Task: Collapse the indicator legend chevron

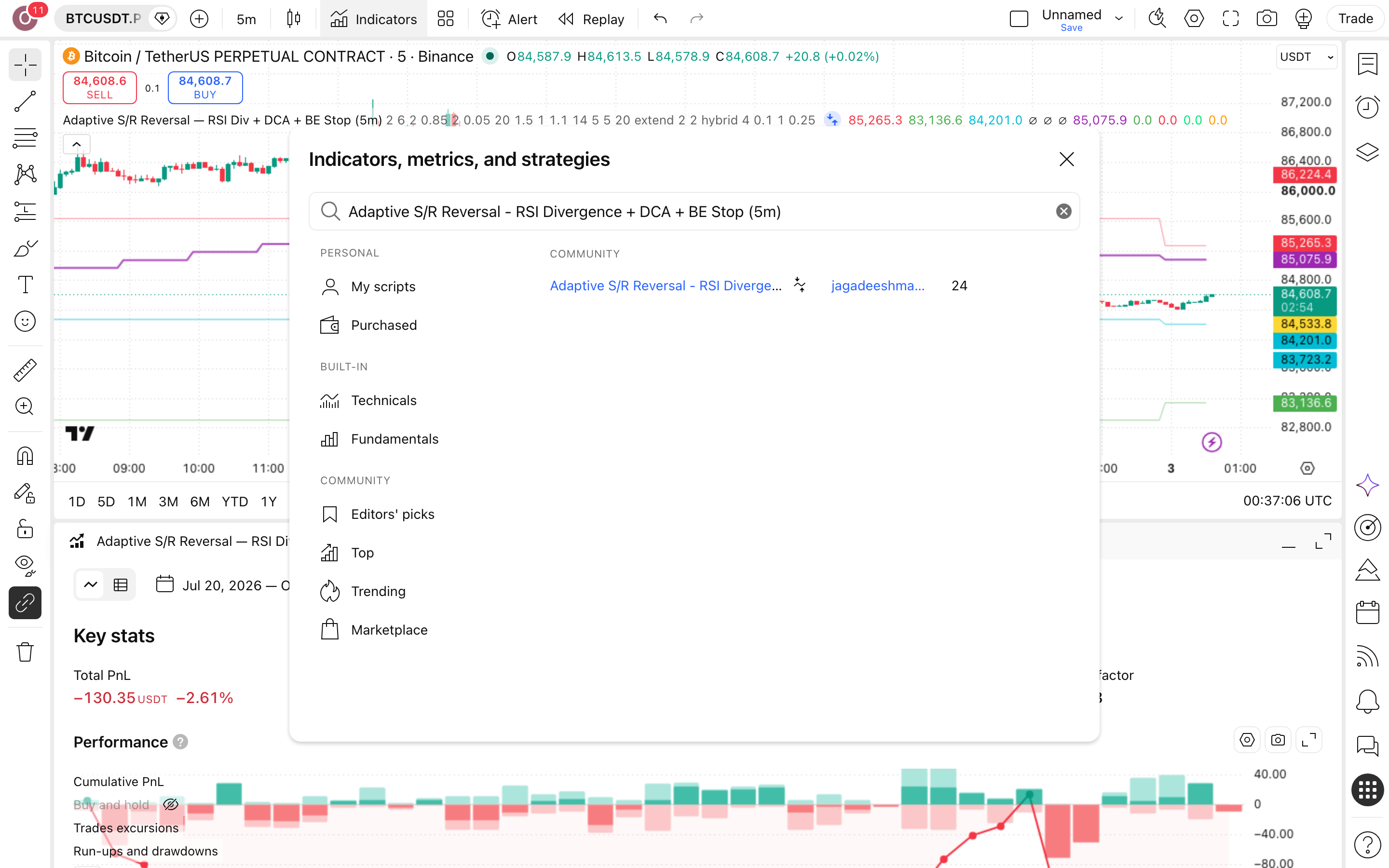Action: click(76, 144)
